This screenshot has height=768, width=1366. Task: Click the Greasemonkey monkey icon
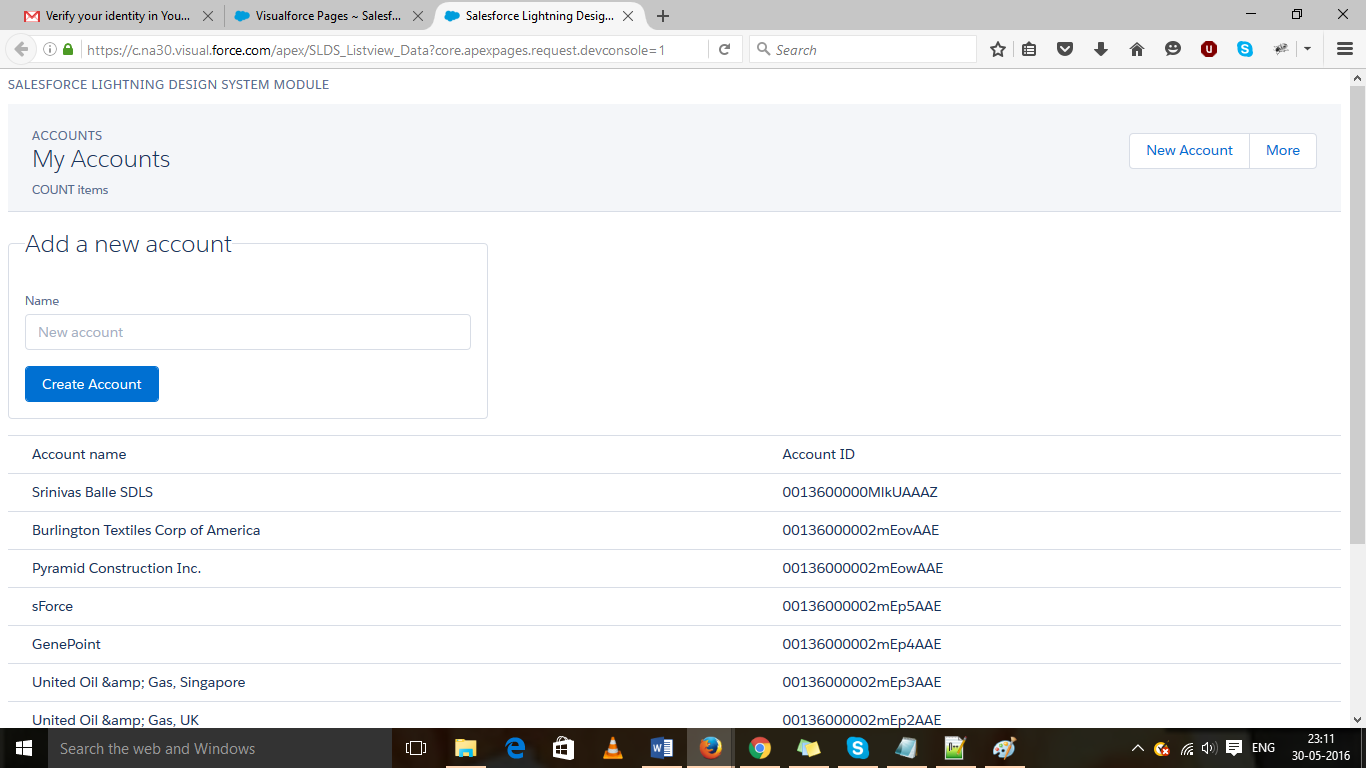[x=1281, y=49]
